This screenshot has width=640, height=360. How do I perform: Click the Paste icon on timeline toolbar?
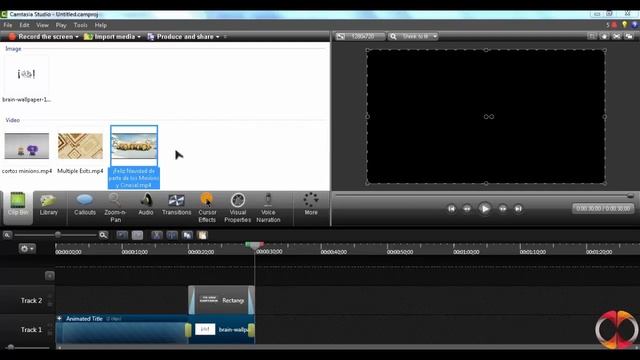(x=202, y=235)
